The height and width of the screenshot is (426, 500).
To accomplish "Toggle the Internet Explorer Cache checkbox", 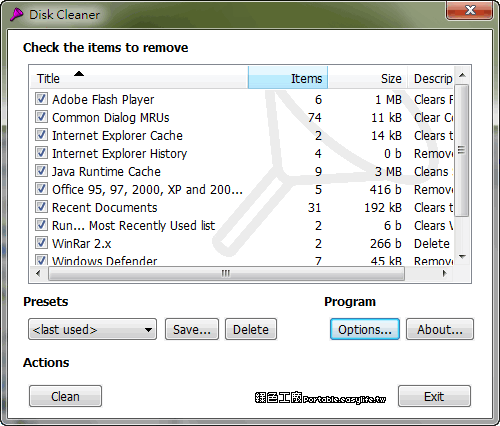I will (41, 135).
